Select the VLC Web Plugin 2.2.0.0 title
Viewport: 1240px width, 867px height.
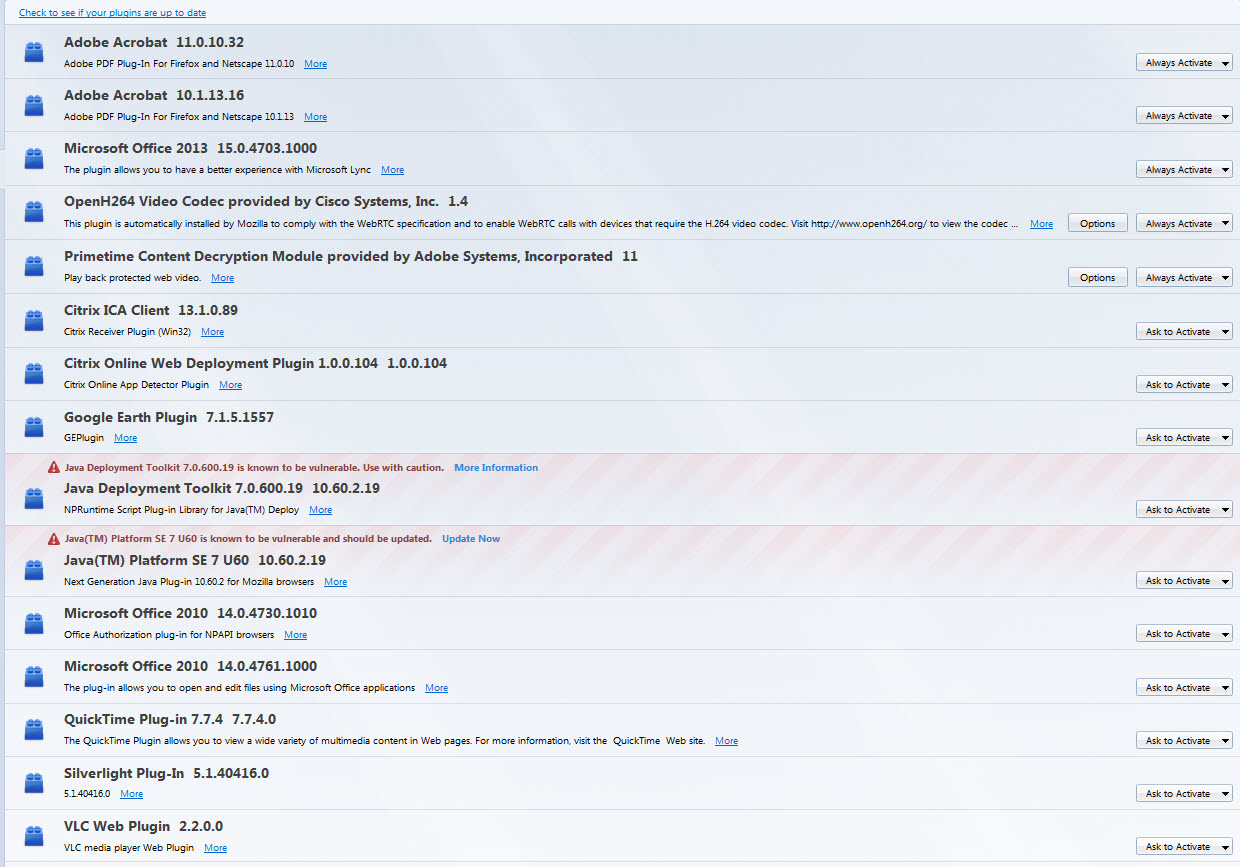point(143,826)
